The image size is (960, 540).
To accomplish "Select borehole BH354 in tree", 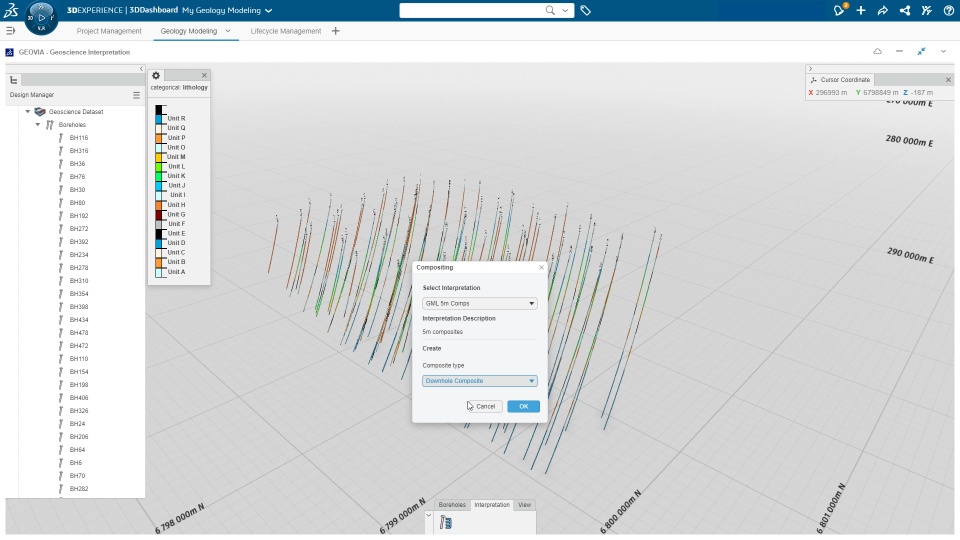I will click(x=79, y=294).
